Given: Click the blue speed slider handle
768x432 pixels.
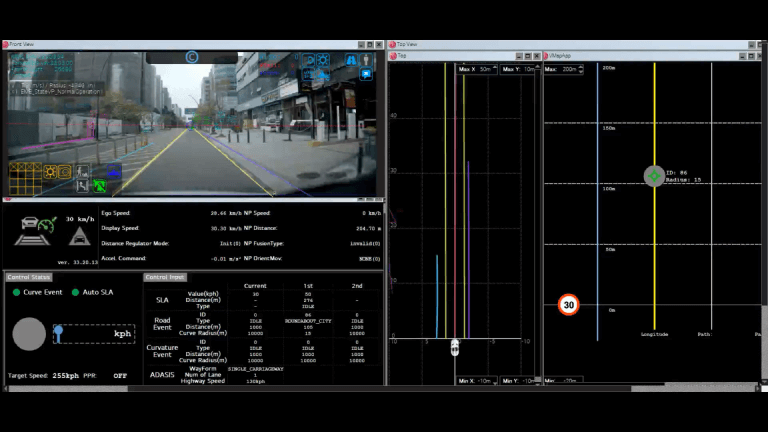Looking at the screenshot, I should point(59,331).
